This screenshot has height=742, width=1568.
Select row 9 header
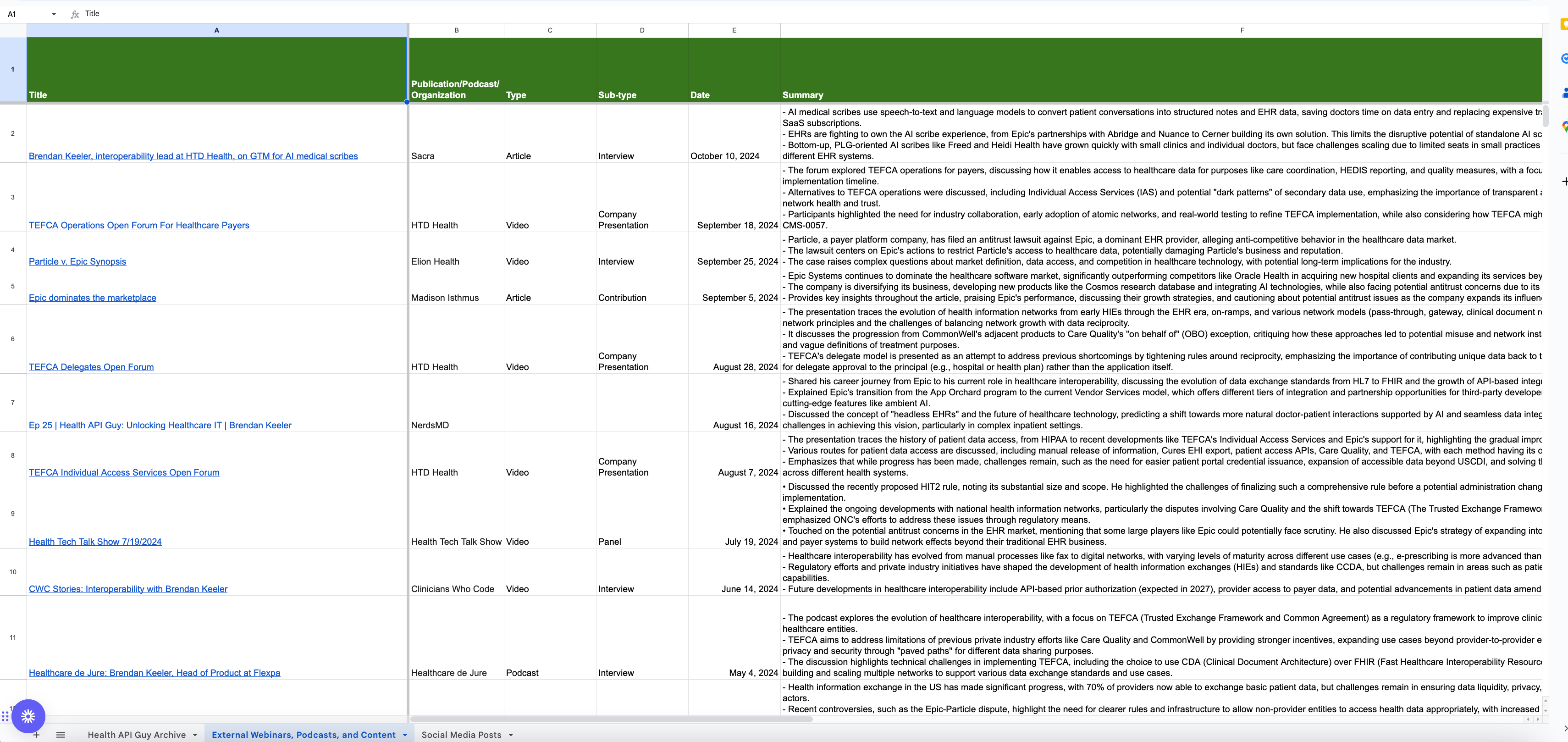[x=13, y=514]
